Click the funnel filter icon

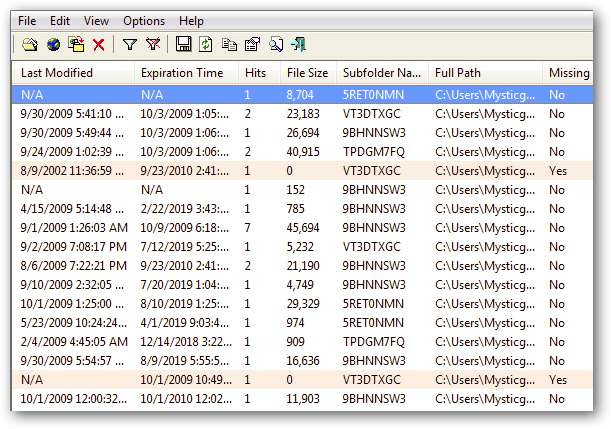(129, 44)
